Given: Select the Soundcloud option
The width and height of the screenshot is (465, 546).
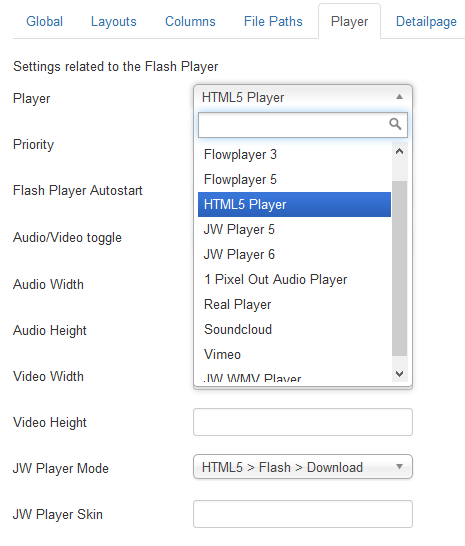Looking at the screenshot, I should pyautogui.click(x=294, y=329).
